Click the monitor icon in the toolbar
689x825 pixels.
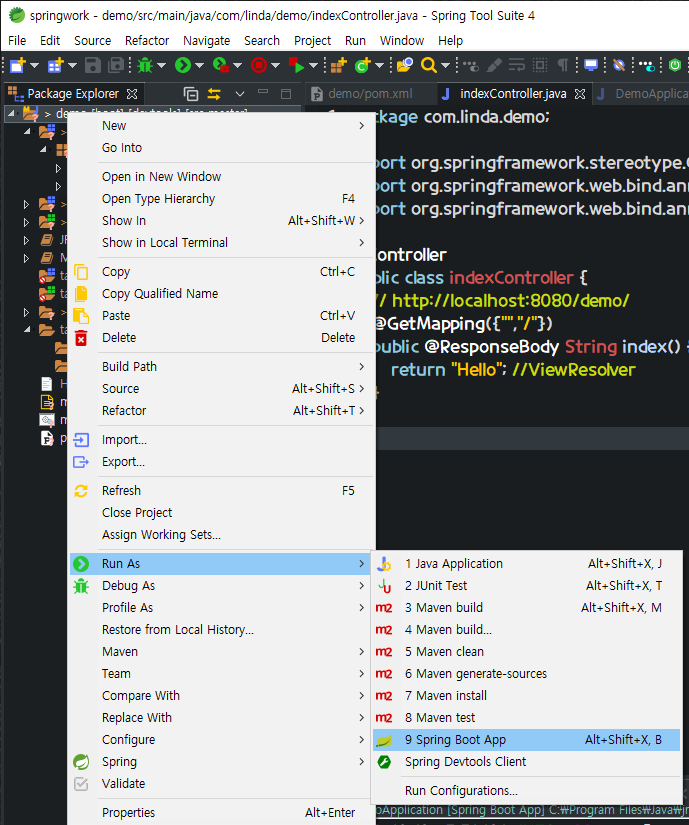(591, 65)
